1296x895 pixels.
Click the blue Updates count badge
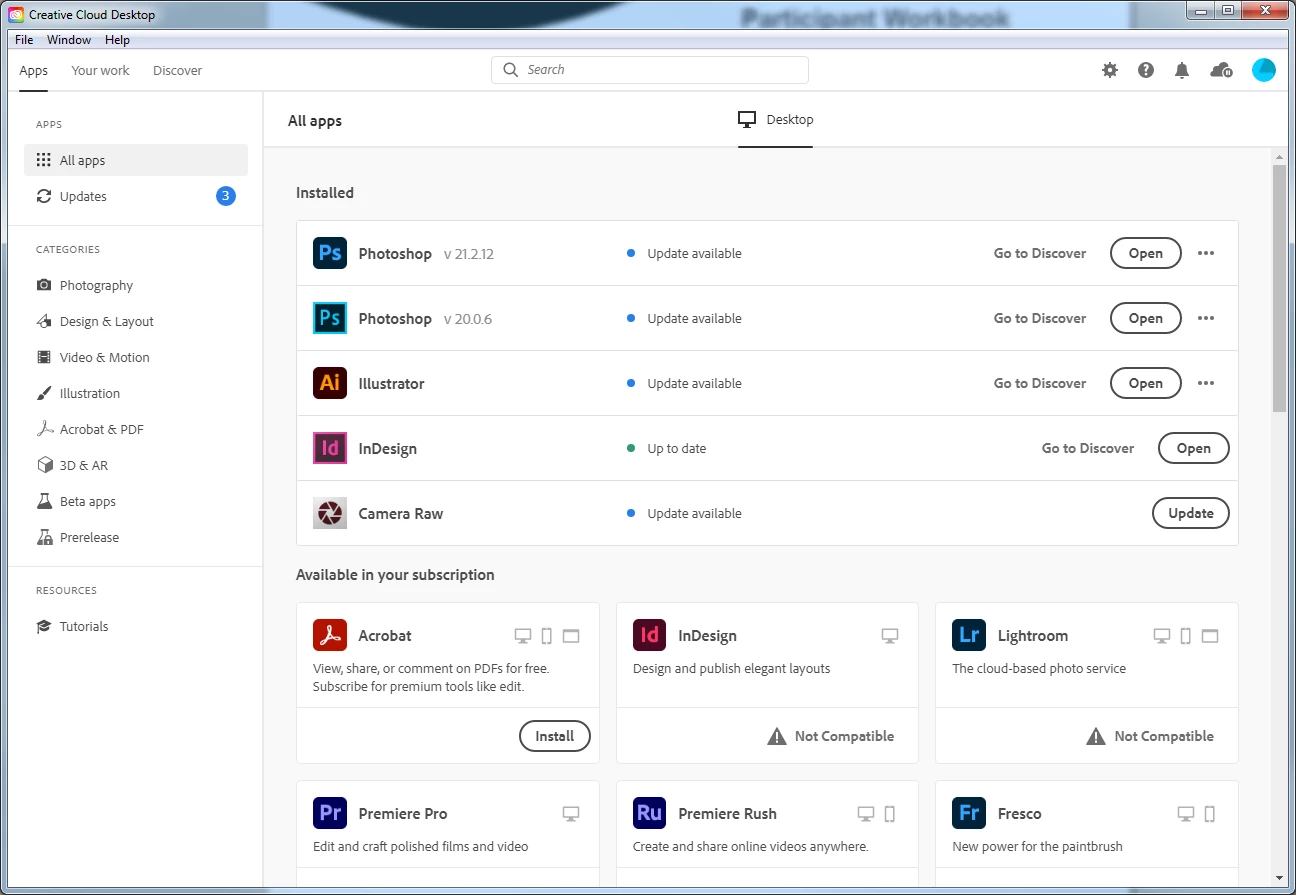pos(226,196)
